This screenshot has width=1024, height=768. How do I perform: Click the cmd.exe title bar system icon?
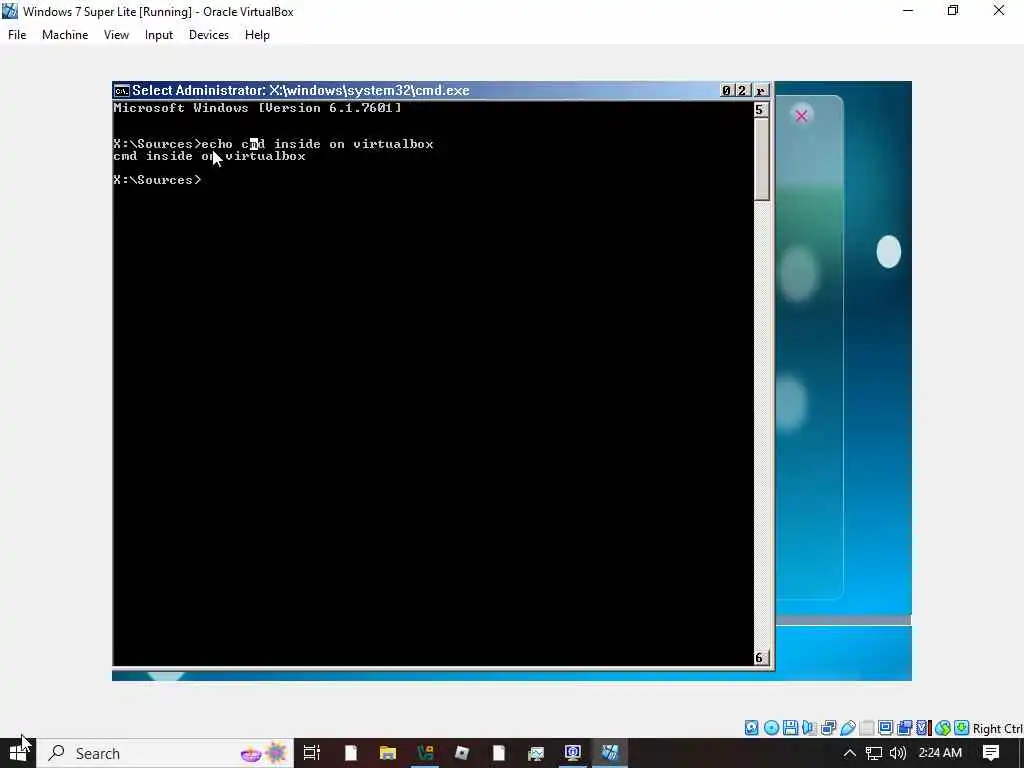[121, 91]
